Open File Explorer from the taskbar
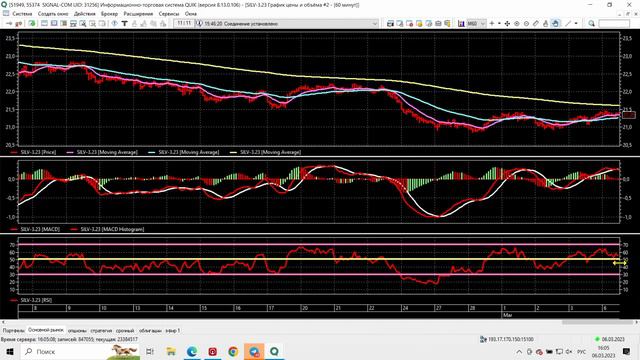The width and height of the screenshot is (640, 360). click(x=171, y=351)
